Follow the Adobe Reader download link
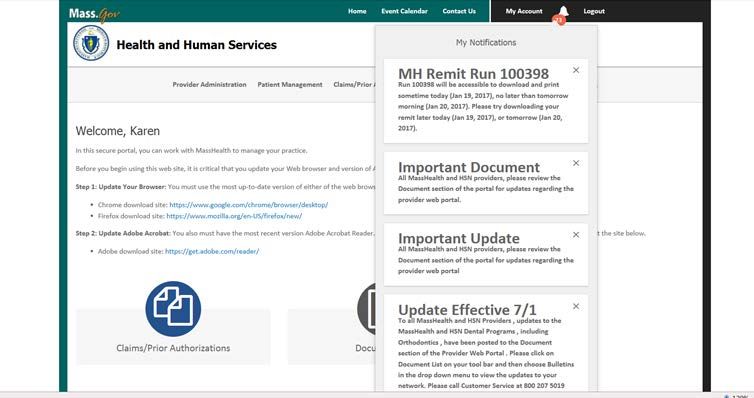Image resolution: width=754 pixels, height=398 pixels. 212,251
